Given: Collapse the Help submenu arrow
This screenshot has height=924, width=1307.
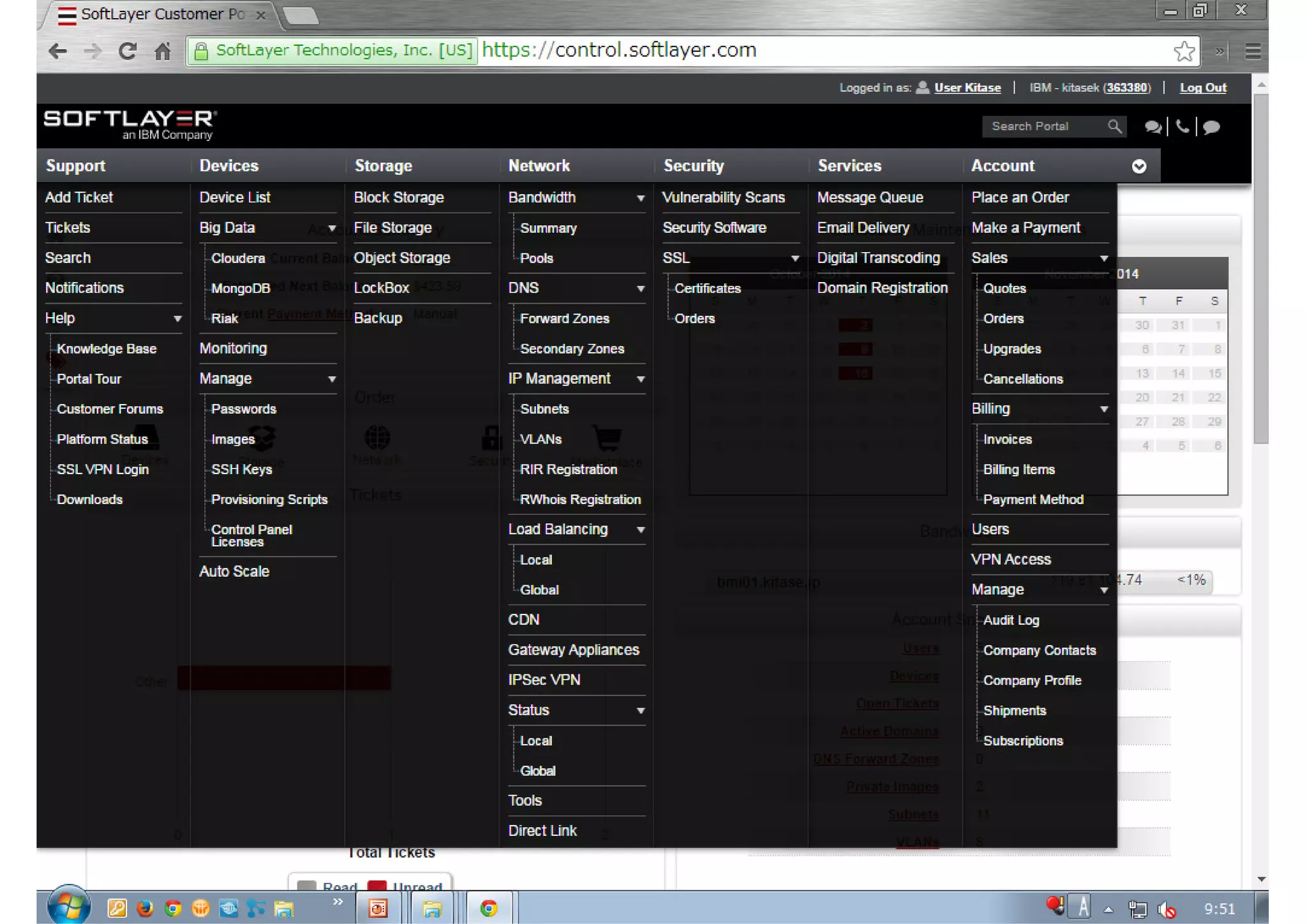Looking at the screenshot, I should (x=177, y=318).
